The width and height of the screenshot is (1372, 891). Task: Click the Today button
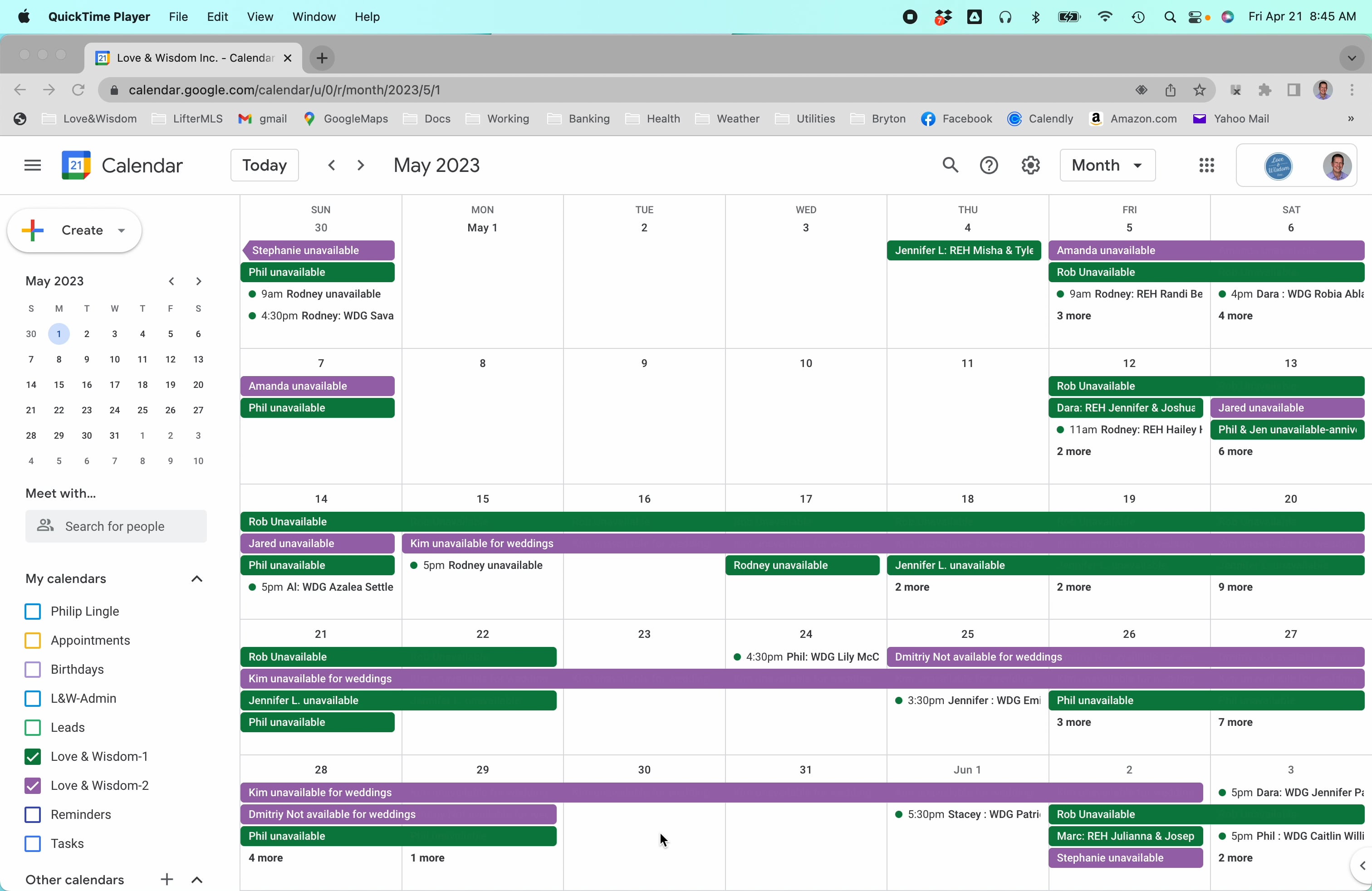(264, 165)
